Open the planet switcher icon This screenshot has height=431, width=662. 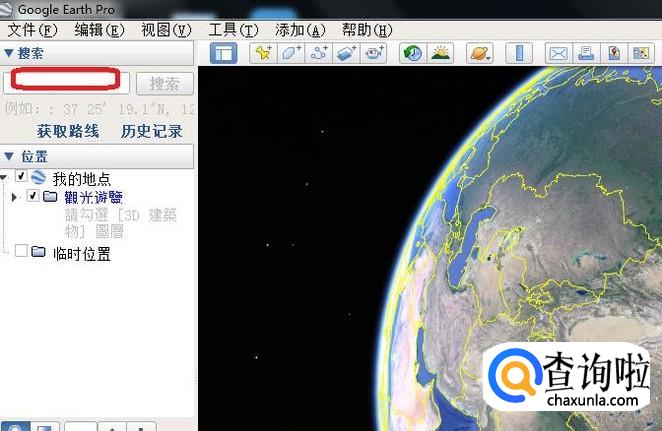click(x=480, y=54)
